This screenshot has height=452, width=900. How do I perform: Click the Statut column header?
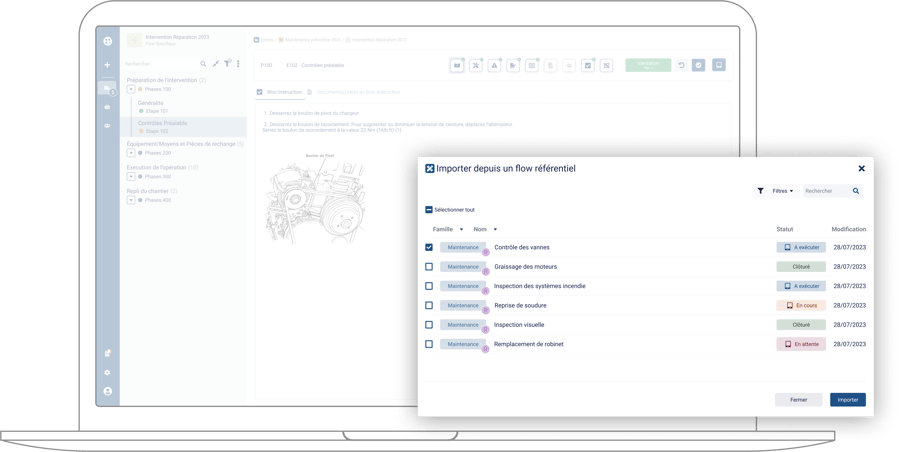[x=785, y=229]
